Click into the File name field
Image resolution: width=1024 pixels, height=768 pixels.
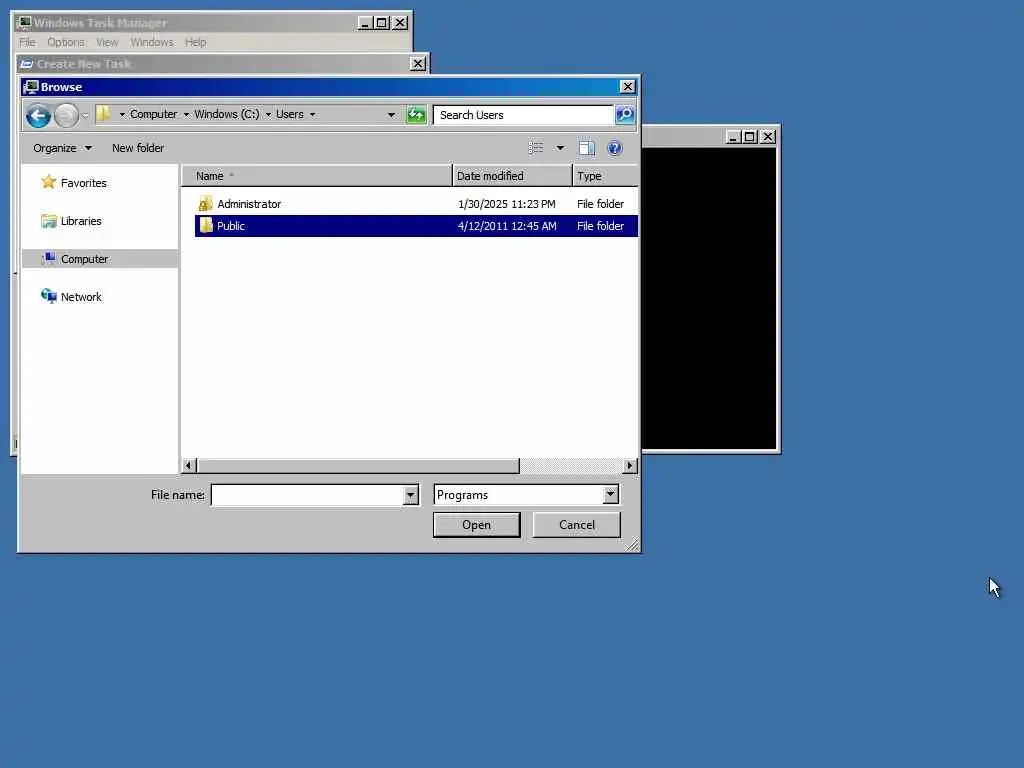[x=307, y=495]
